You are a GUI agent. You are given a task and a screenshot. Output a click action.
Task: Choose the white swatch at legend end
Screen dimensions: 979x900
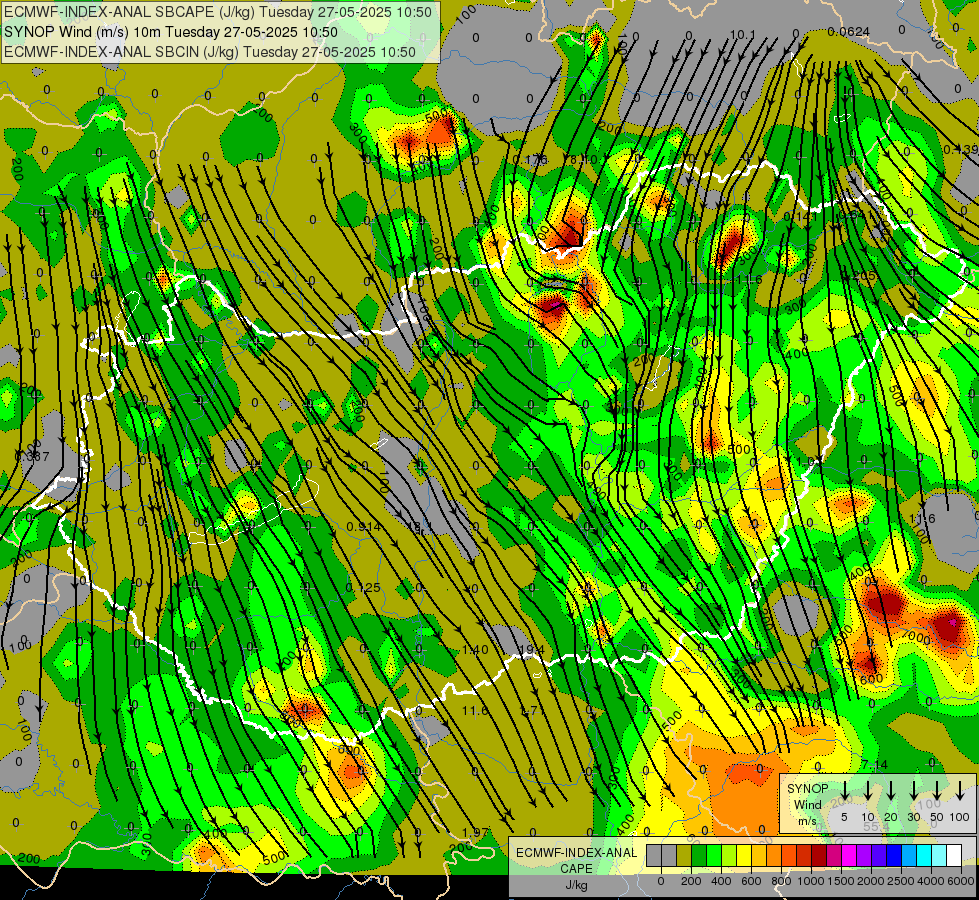(x=953, y=855)
